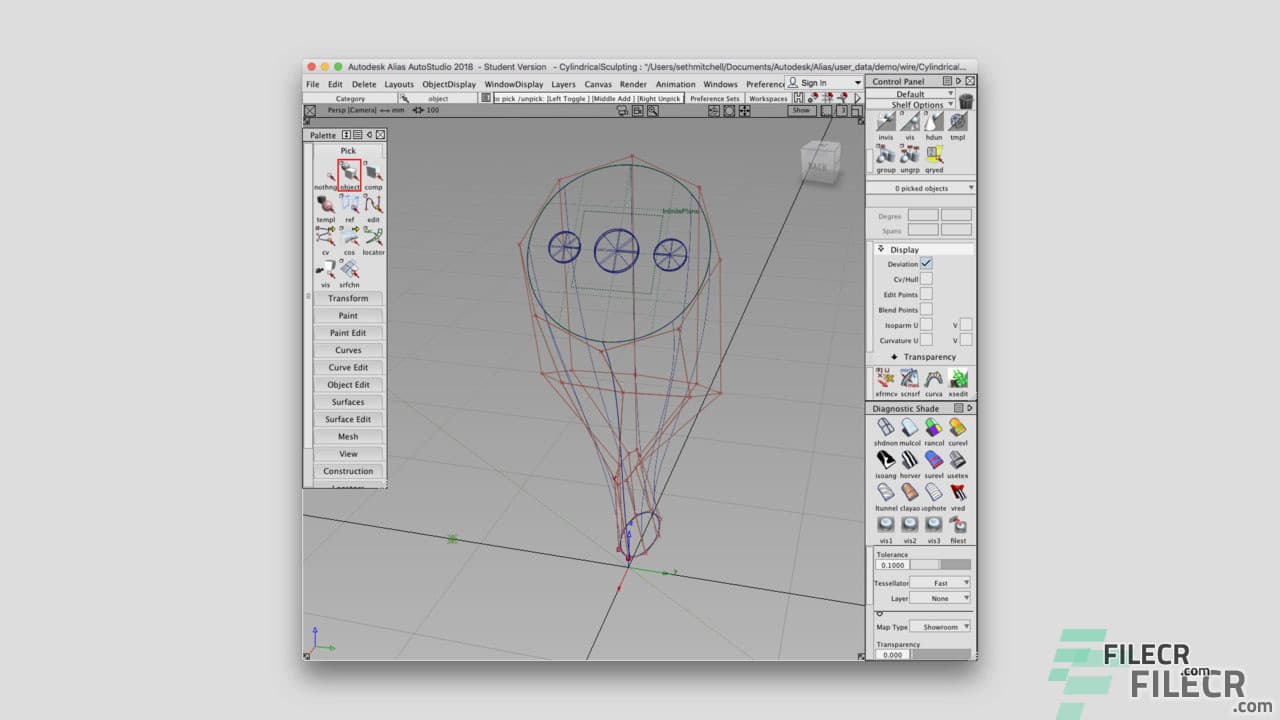The height and width of the screenshot is (720, 1280).
Task: Select the Pick locator tool
Action: click(x=371, y=236)
